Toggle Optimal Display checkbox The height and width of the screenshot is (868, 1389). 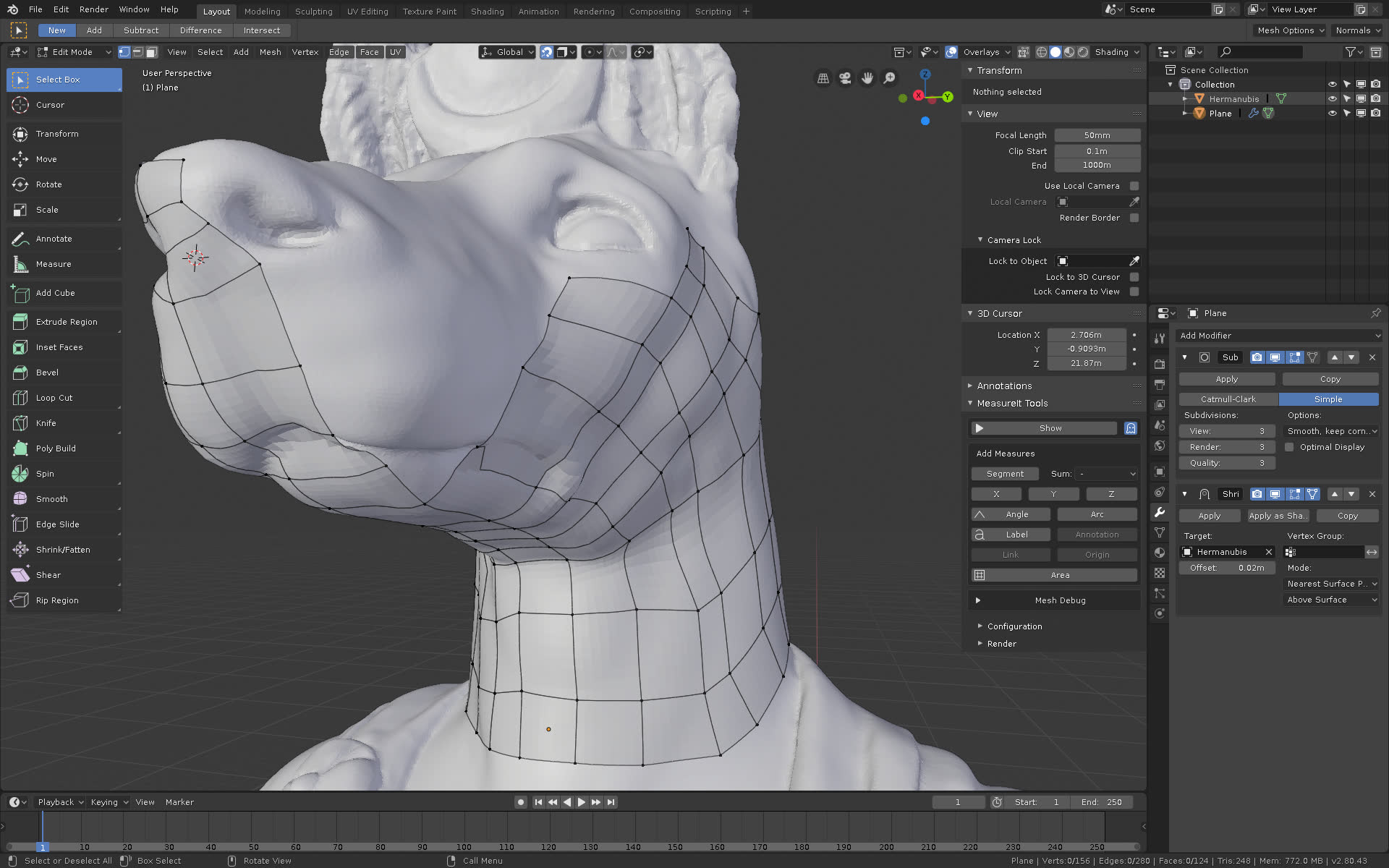pyautogui.click(x=1289, y=447)
